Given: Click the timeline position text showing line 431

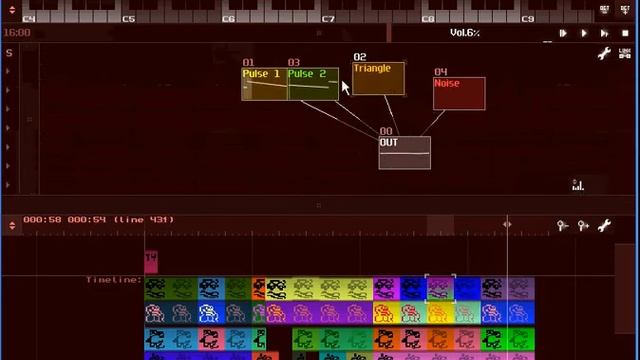Looking at the screenshot, I should click(x=98, y=220).
